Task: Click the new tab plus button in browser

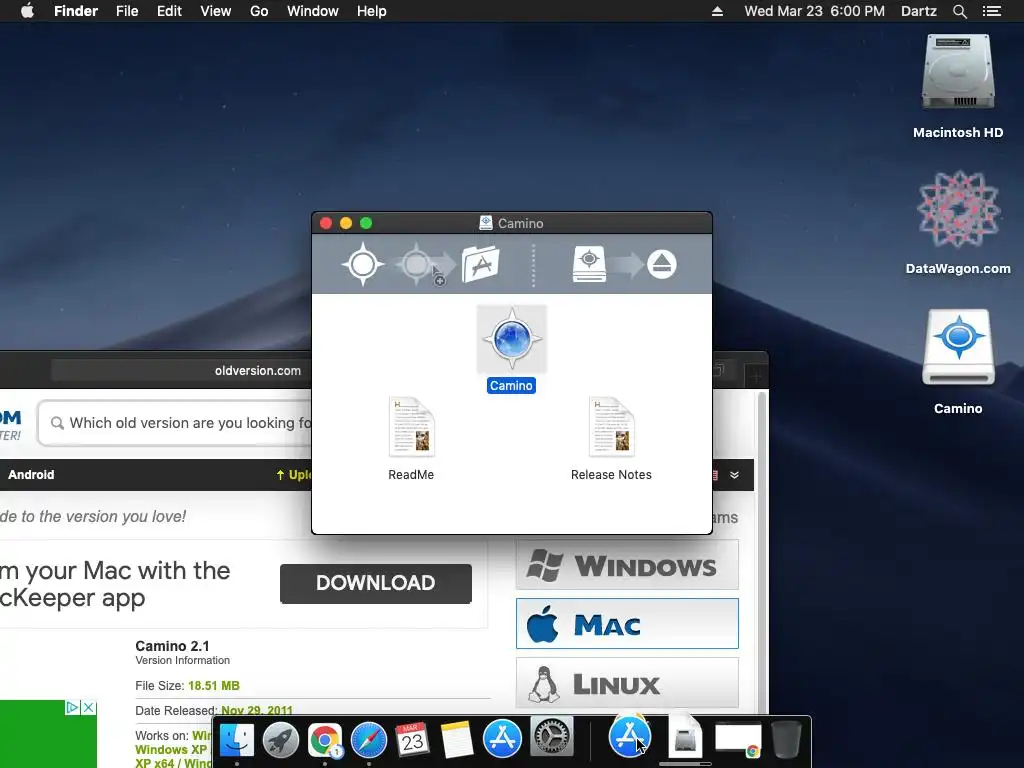Action: [x=756, y=376]
